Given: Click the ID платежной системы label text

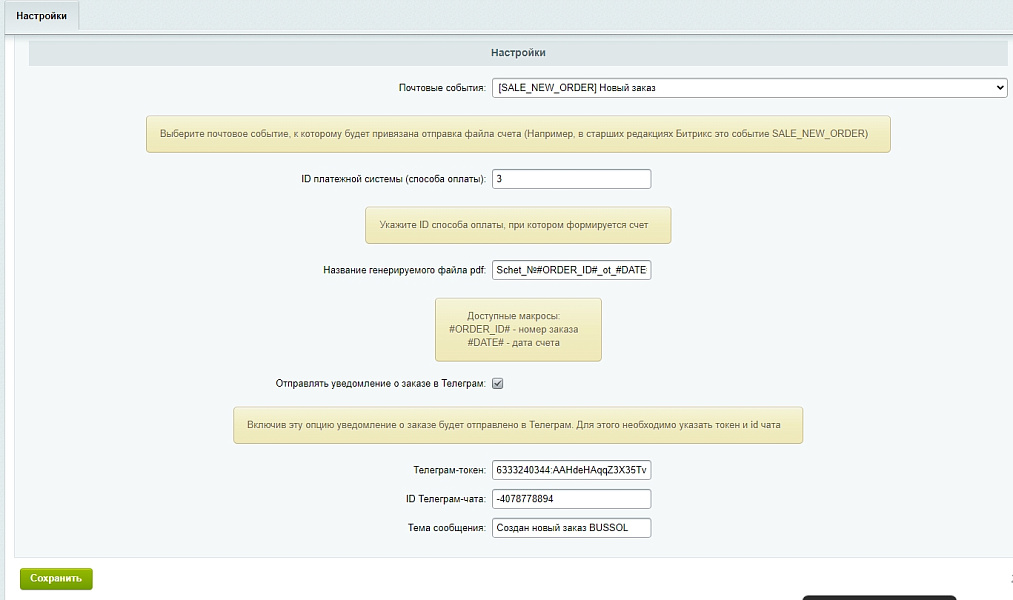Looking at the screenshot, I should tap(393, 179).
